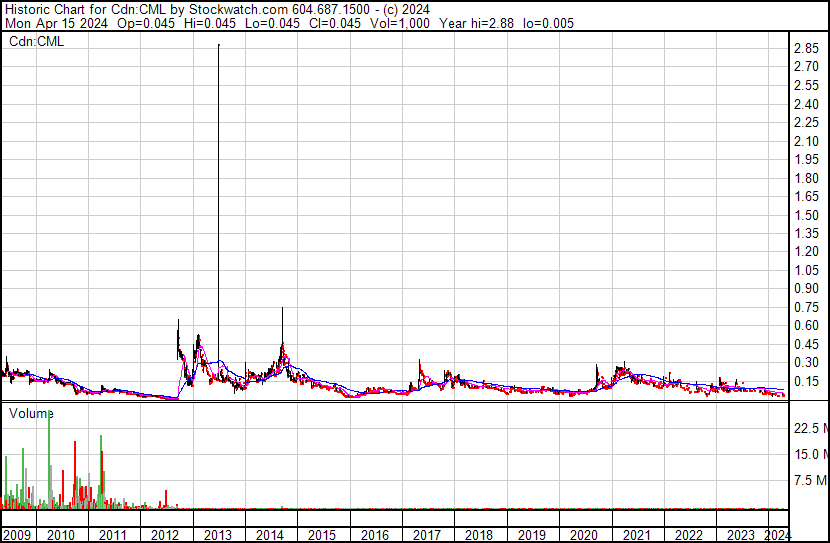Image resolution: width=830 pixels, height=543 pixels.
Task: Click the Volume label in lower panel
Action: (x=31, y=413)
